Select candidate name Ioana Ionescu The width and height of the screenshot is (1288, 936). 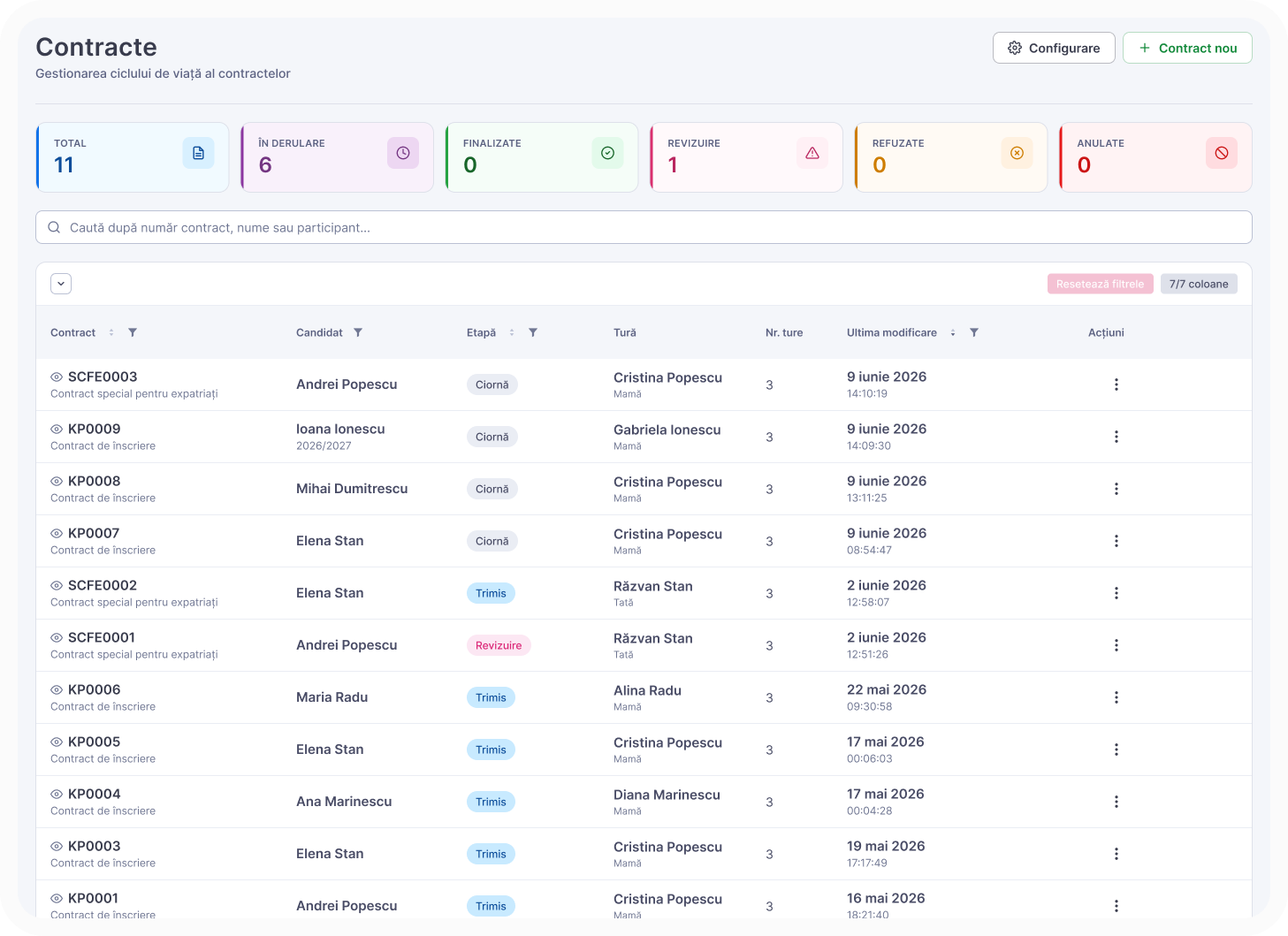(x=340, y=429)
